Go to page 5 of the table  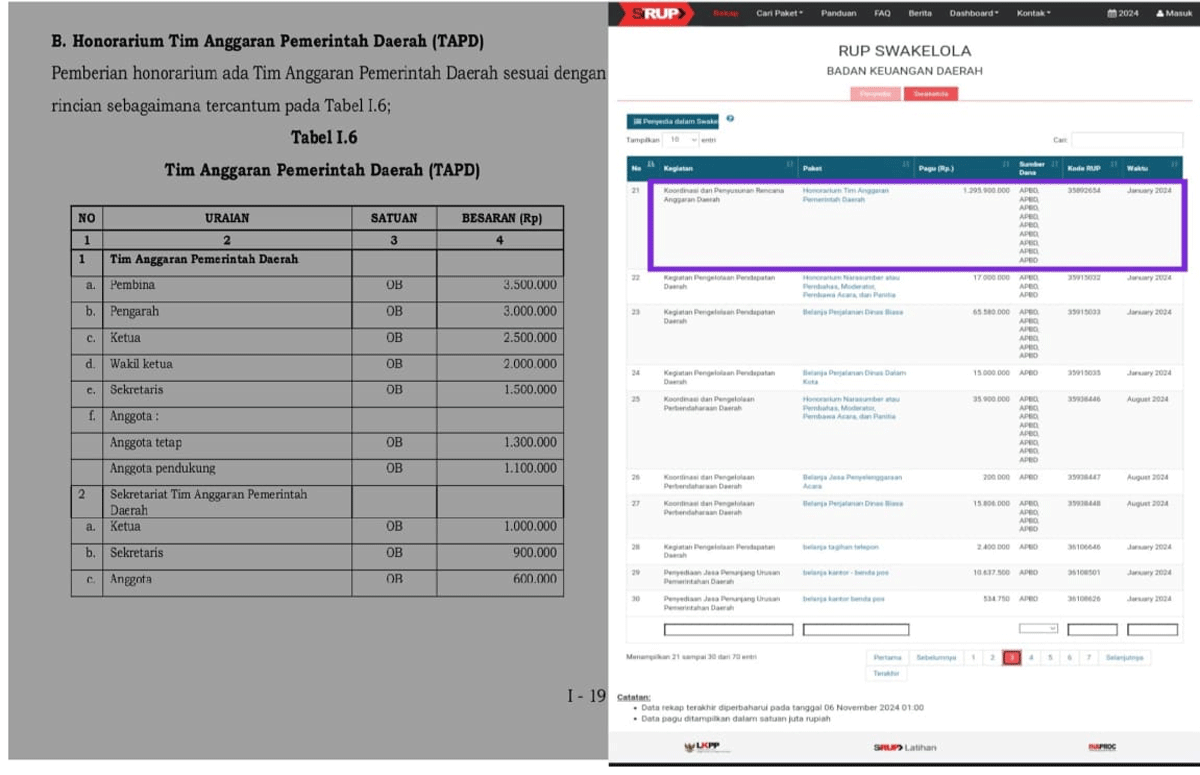pos(1050,657)
